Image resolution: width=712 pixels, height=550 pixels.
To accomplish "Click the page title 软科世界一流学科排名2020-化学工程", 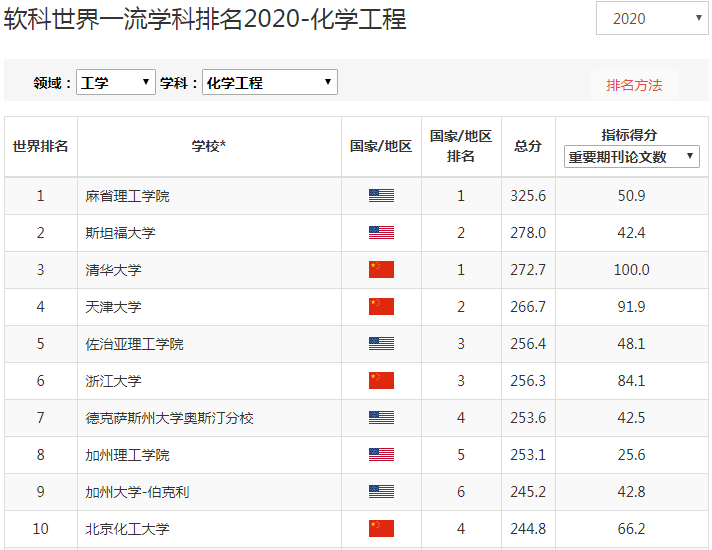I will point(205,19).
